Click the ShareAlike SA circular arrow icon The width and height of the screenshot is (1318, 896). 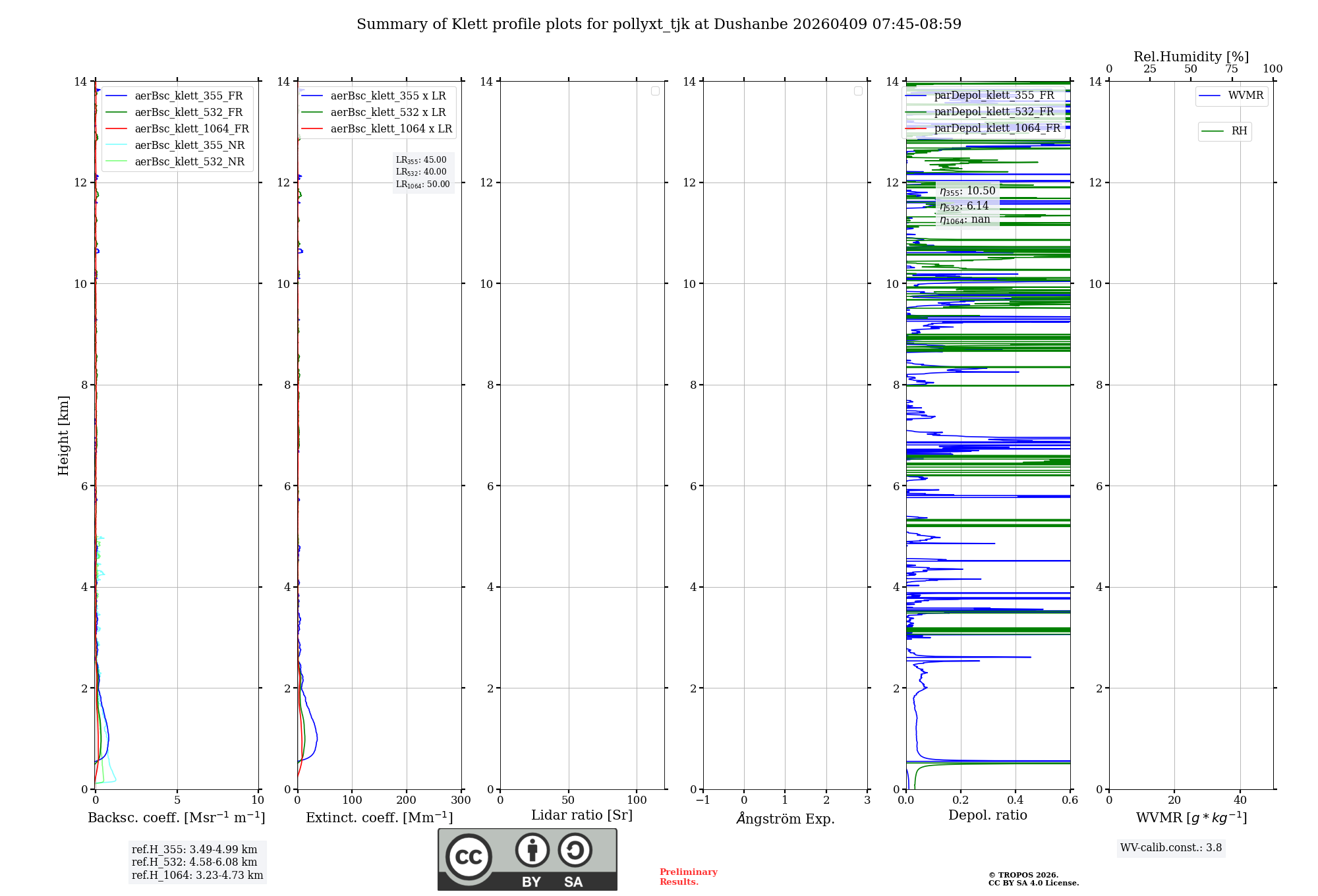pos(575,850)
